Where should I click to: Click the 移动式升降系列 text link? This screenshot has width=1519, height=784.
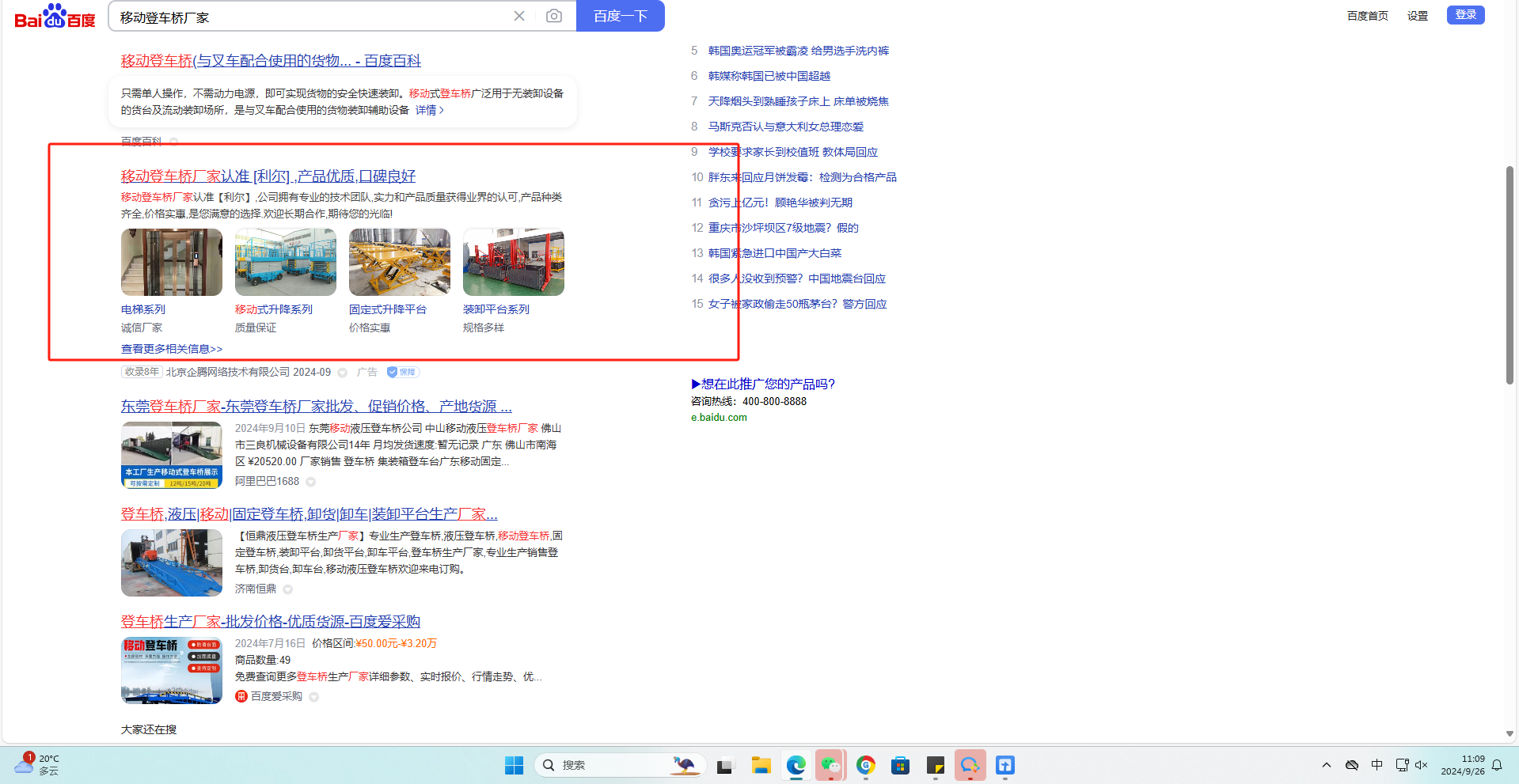(274, 309)
